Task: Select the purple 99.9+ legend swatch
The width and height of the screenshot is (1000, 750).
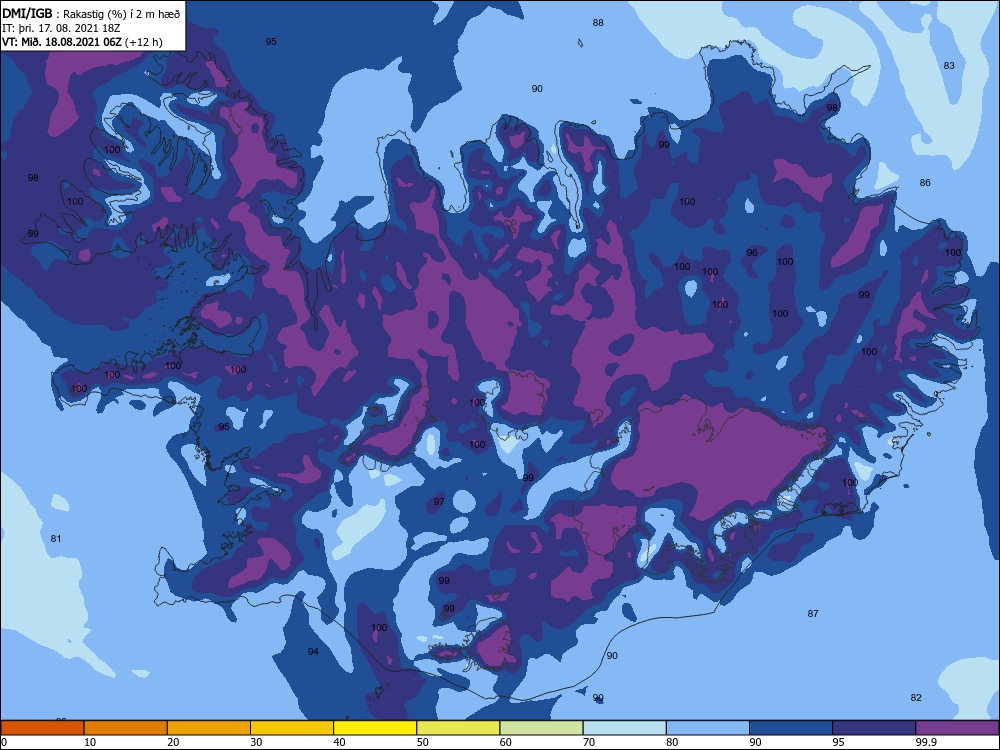Action: pos(957,728)
